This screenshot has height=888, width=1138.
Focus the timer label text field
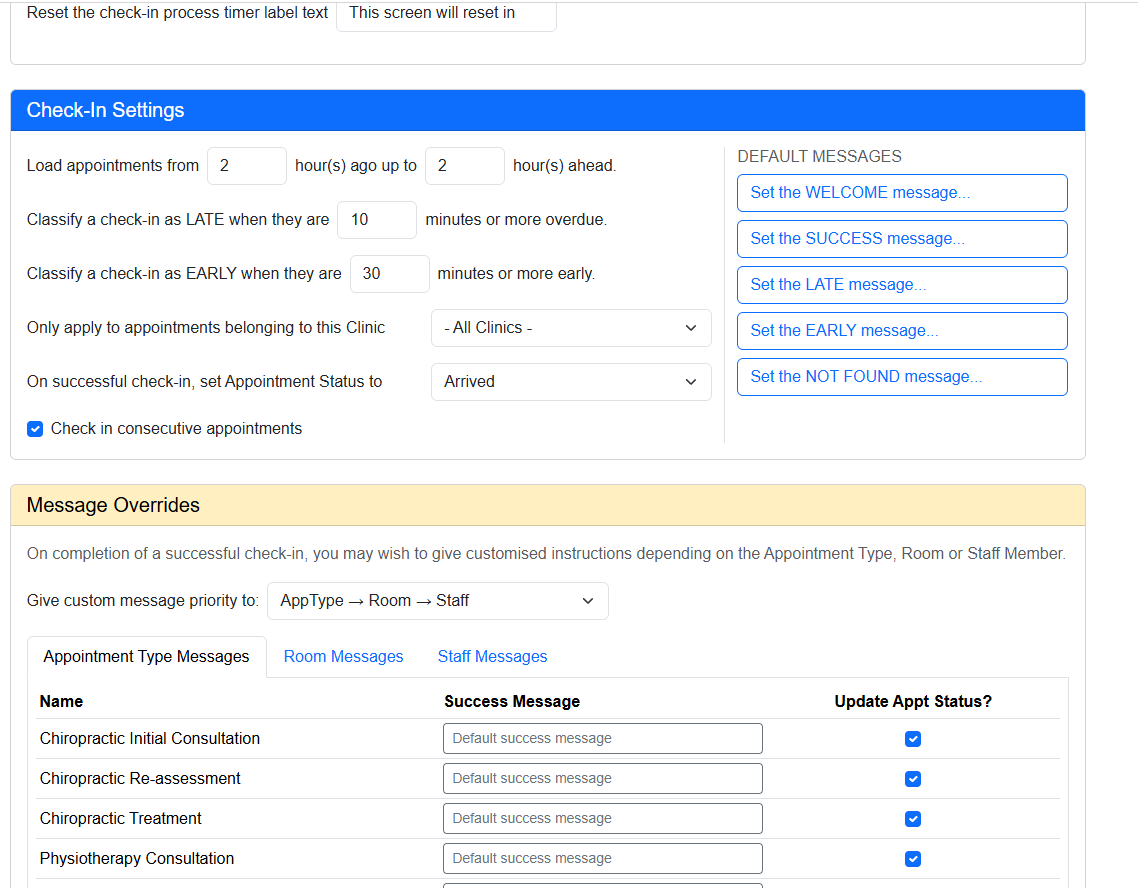446,15
